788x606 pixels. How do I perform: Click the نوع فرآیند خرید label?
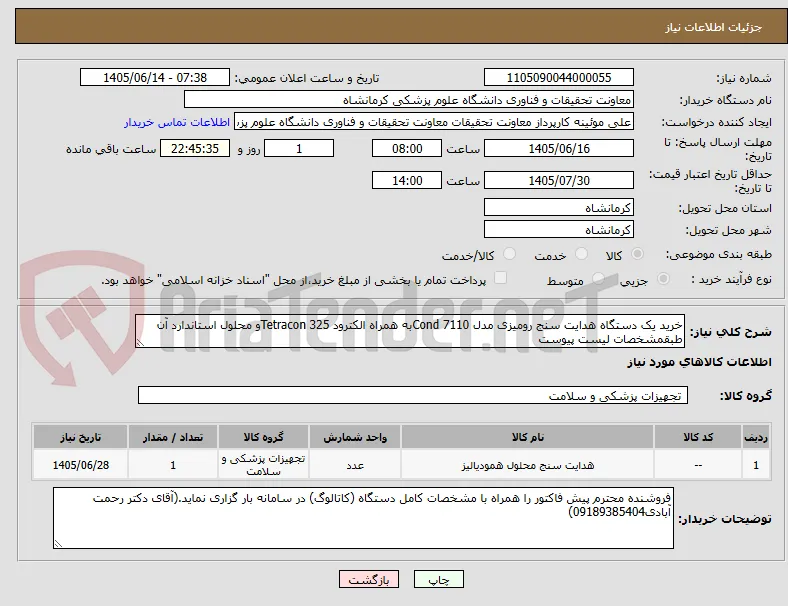tap(731, 279)
